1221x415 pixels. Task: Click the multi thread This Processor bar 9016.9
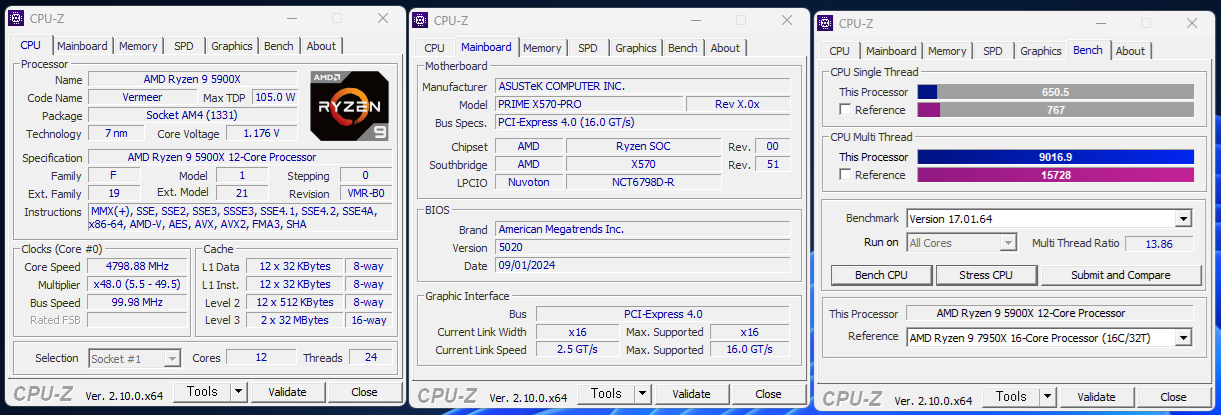click(1055, 157)
